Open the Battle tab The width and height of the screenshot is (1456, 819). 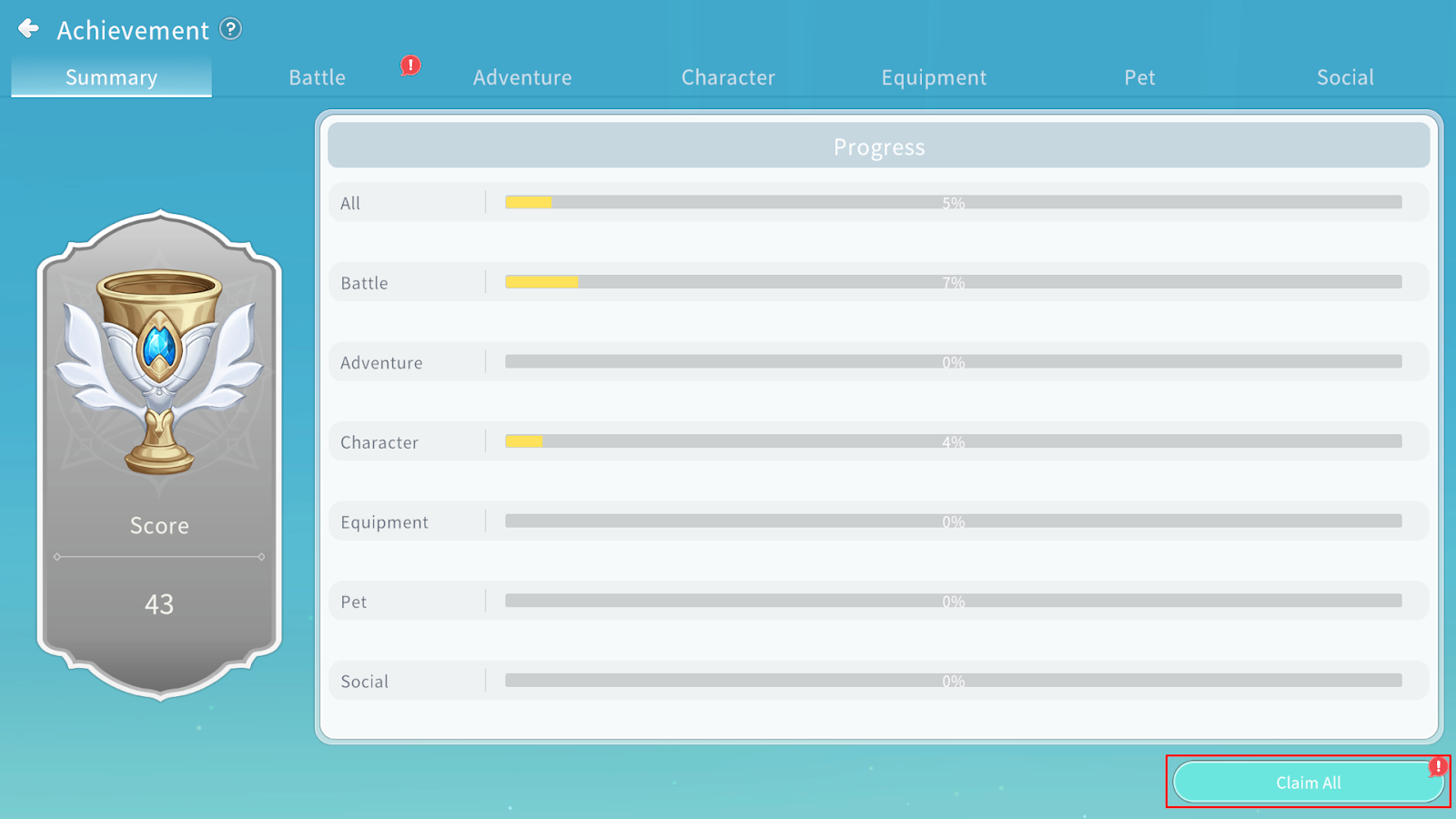317,77
